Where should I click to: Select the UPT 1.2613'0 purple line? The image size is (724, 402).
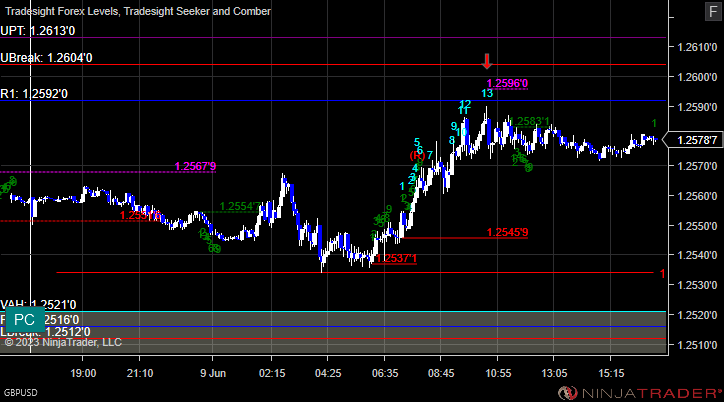coord(332,37)
